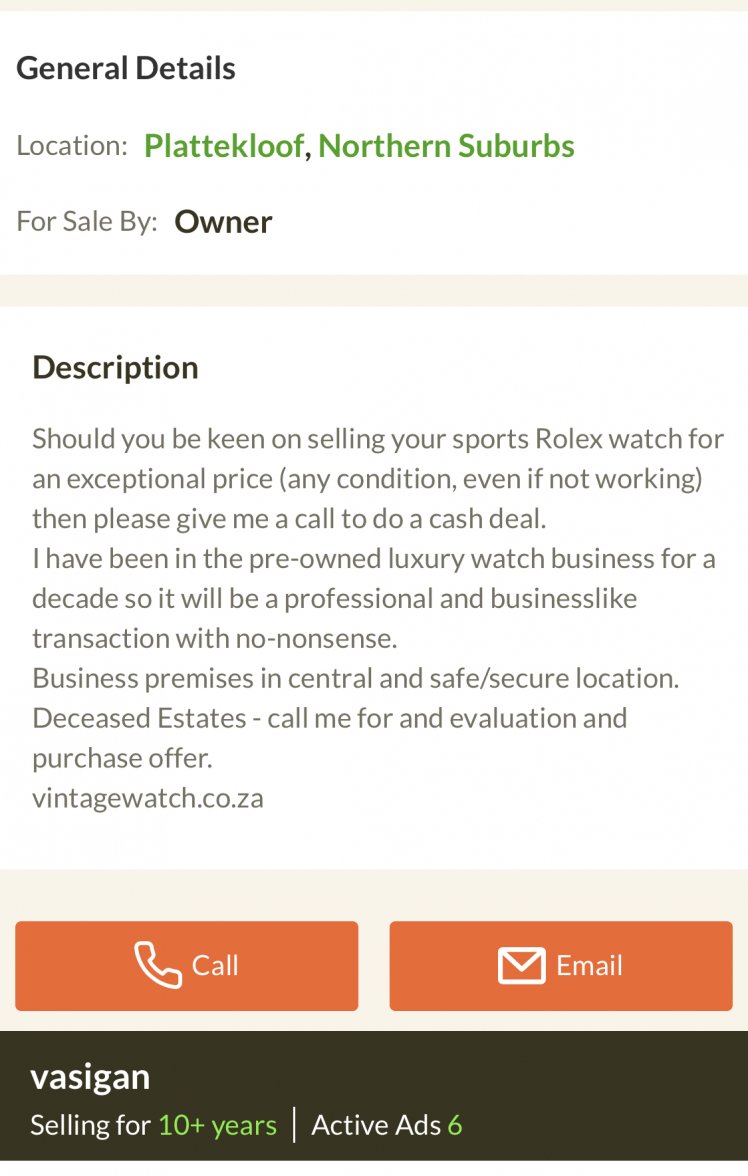Screen dimensions: 748x1176
Task: Click the 'pre-owned luxury watch business' sentence
Action: (x=374, y=558)
